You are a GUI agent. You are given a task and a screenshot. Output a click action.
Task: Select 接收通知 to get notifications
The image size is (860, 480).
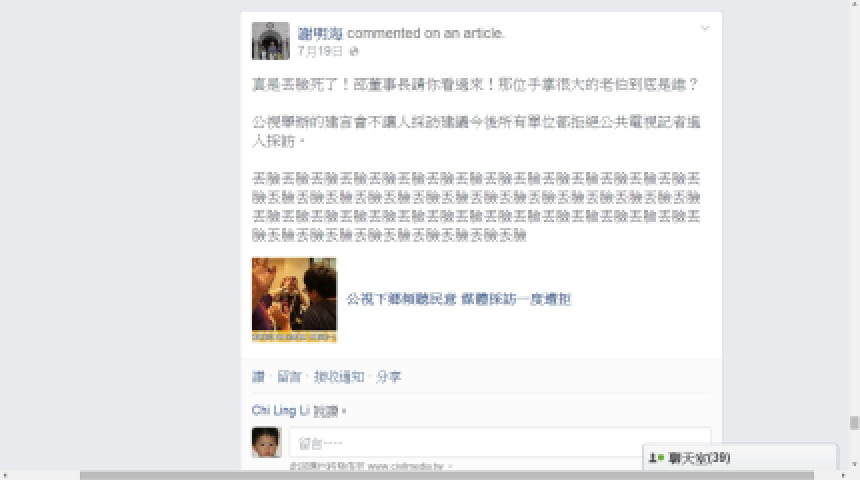[x=338, y=377]
